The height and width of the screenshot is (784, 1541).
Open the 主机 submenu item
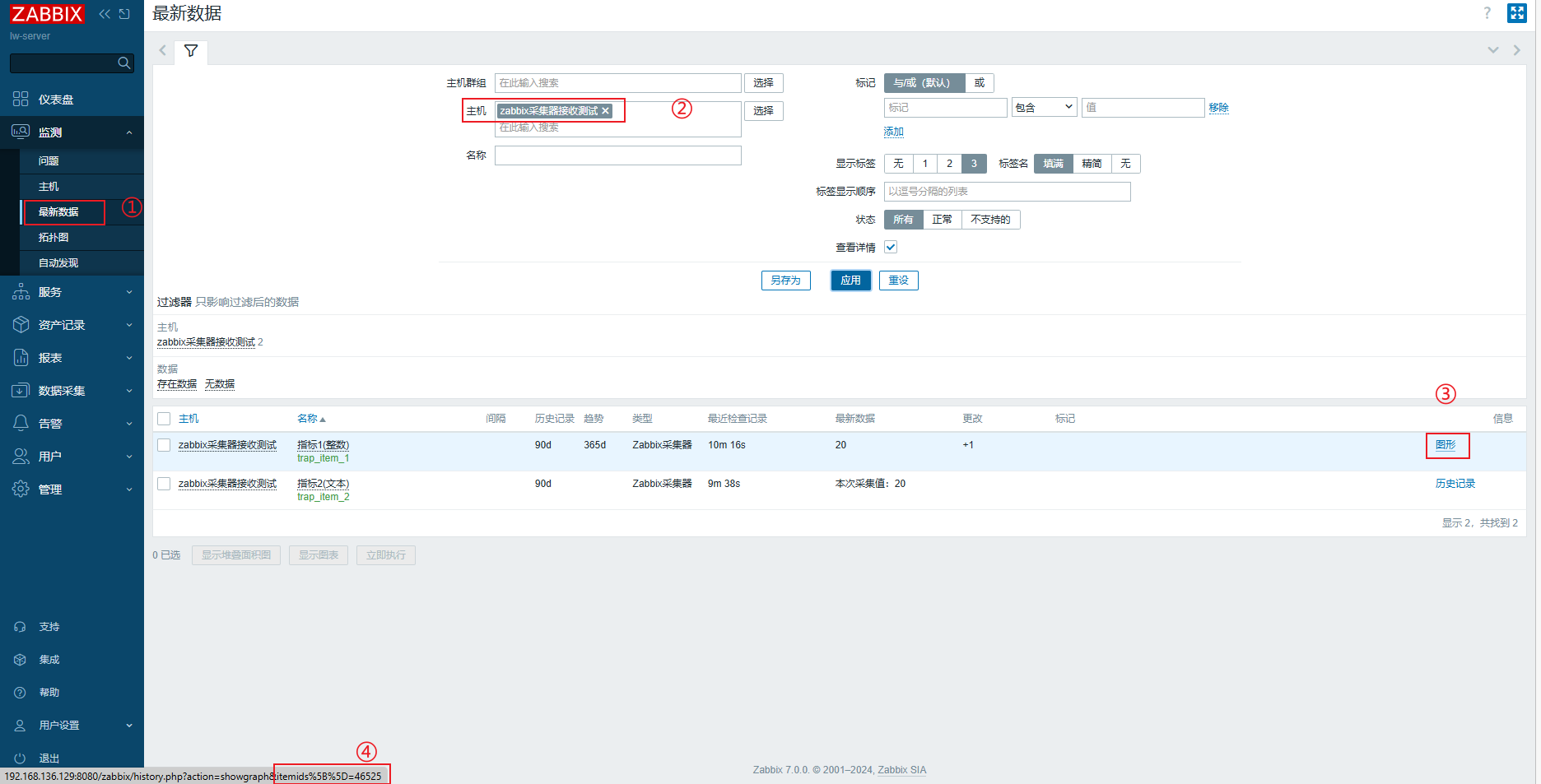(x=49, y=187)
